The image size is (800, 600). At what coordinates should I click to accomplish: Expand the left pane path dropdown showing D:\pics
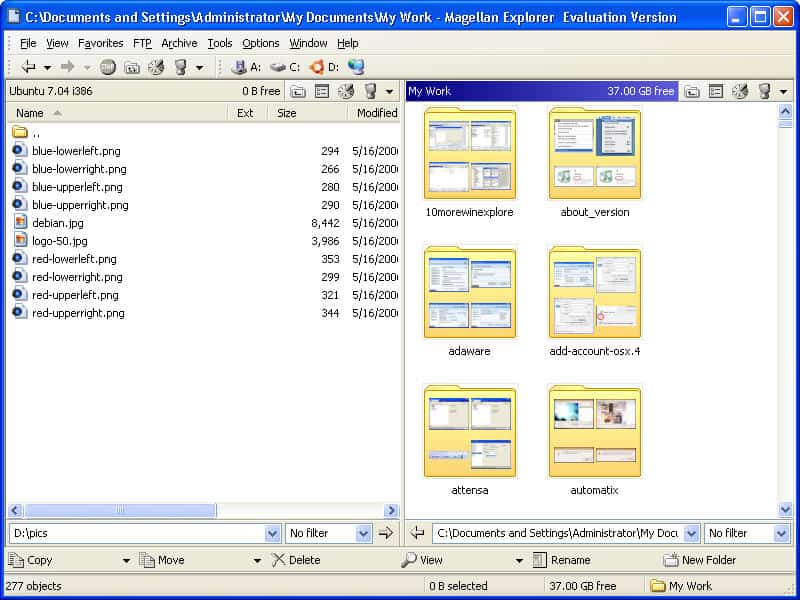click(272, 534)
